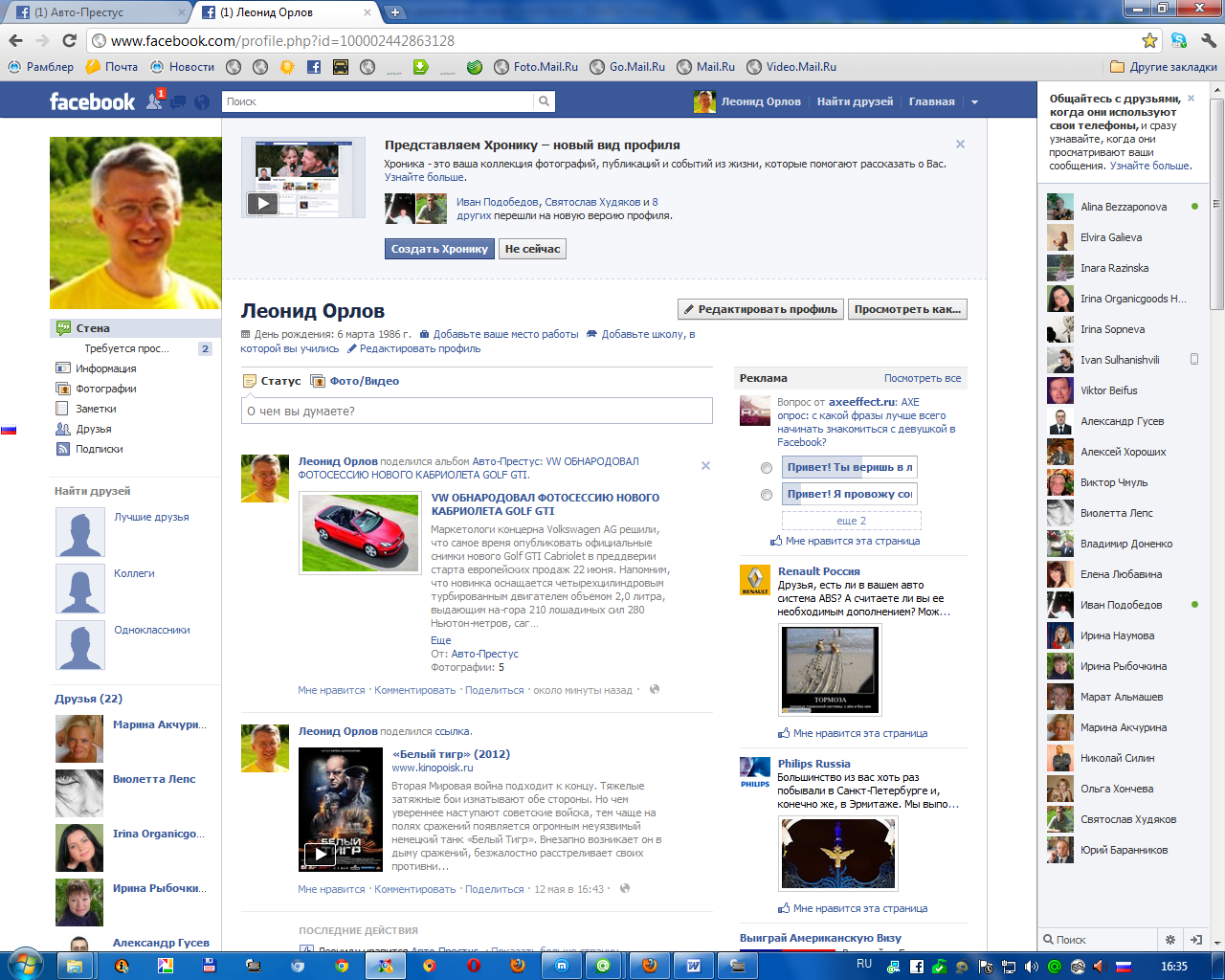The height and width of the screenshot is (980, 1225).
Task: Open Друзья in left profile menu
Action: click(x=93, y=429)
